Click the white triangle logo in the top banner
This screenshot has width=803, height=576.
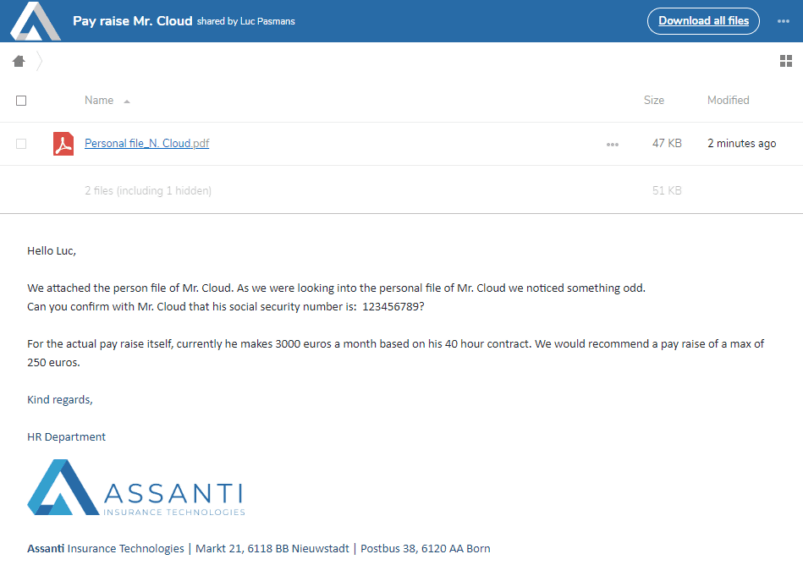[34, 20]
